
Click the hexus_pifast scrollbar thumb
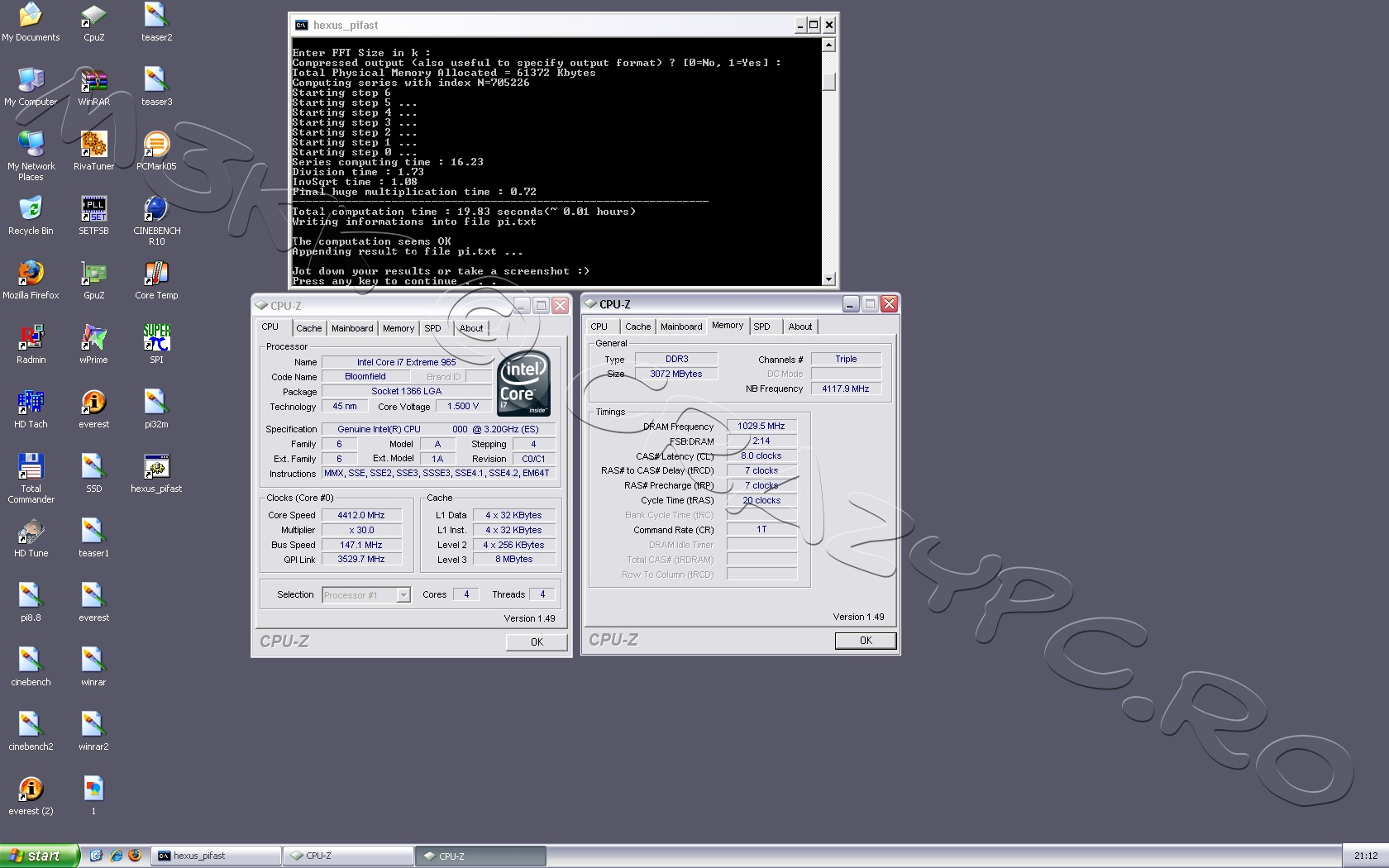click(x=829, y=81)
